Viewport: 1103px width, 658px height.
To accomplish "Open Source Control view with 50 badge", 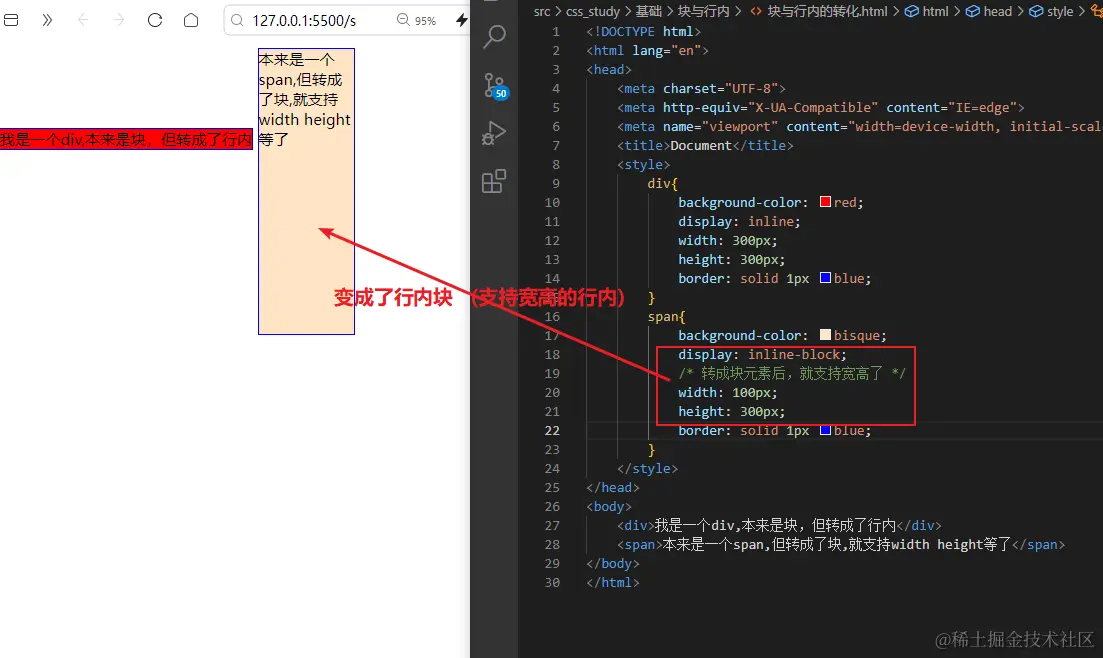I will (x=495, y=87).
